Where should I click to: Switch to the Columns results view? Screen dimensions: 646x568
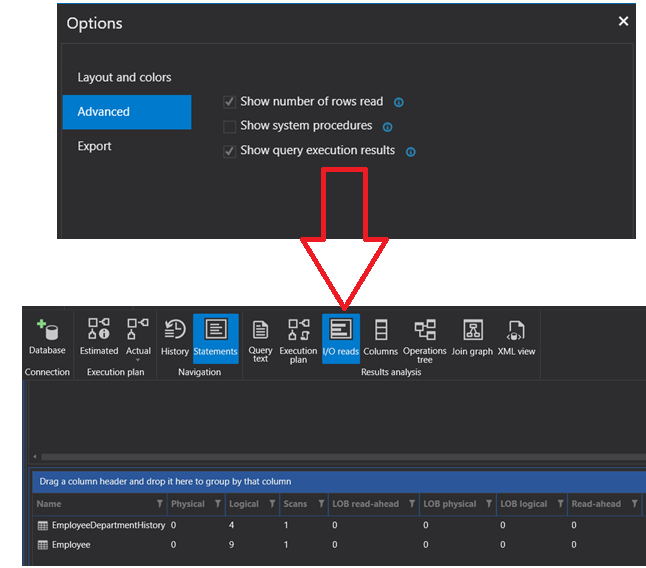pos(381,337)
